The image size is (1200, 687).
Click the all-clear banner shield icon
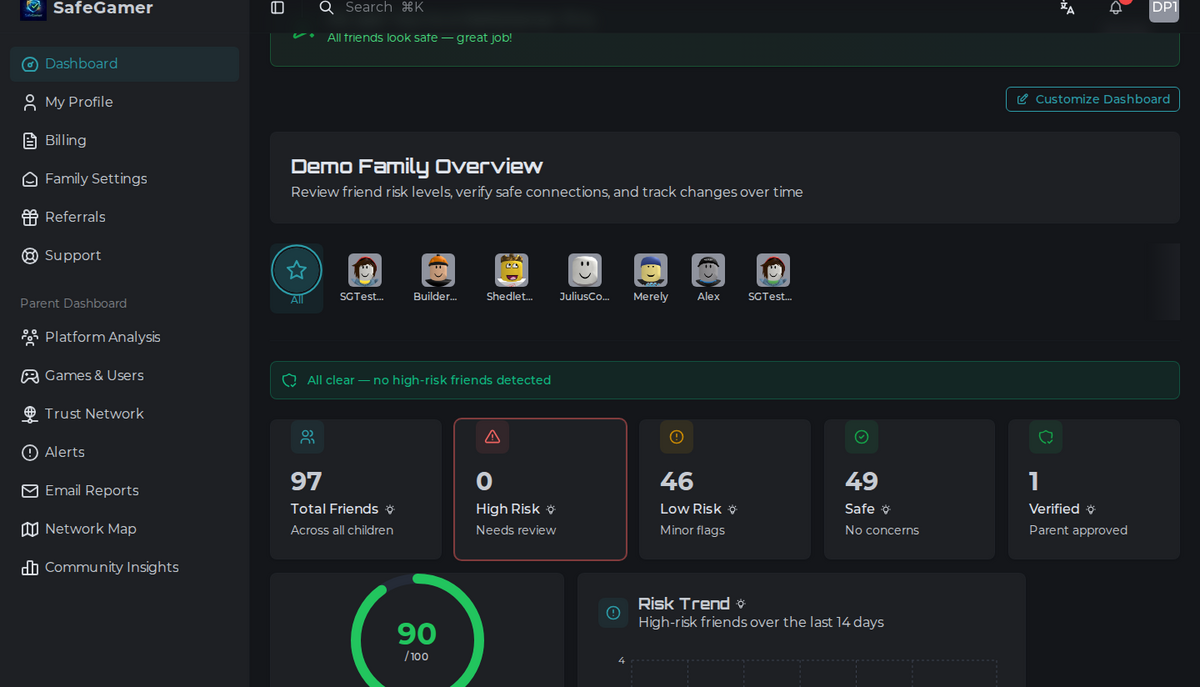pos(289,381)
